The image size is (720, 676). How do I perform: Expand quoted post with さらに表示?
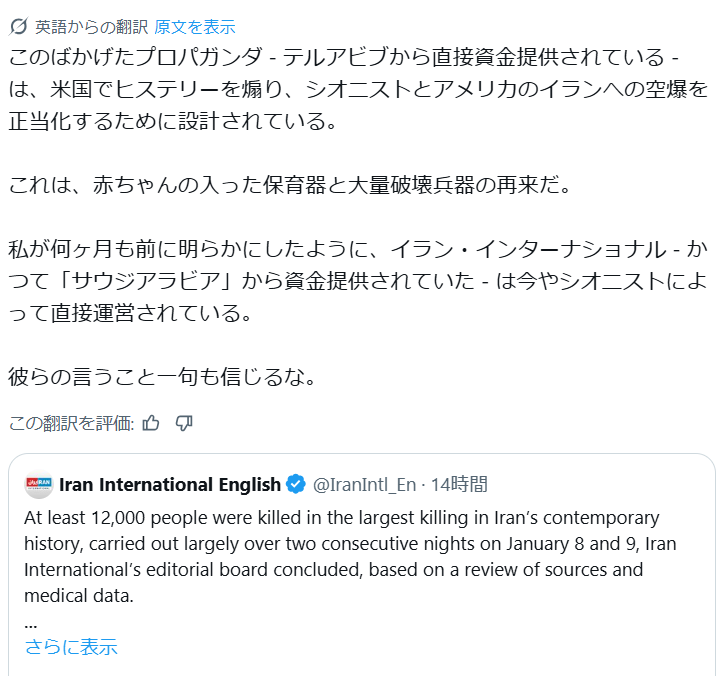(71, 647)
